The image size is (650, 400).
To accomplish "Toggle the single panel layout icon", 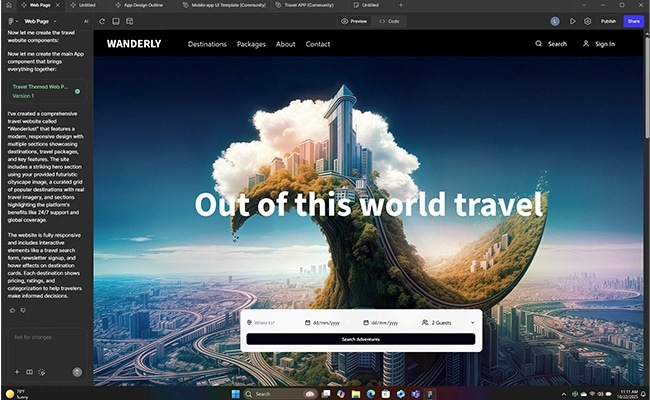I will [116, 21].
